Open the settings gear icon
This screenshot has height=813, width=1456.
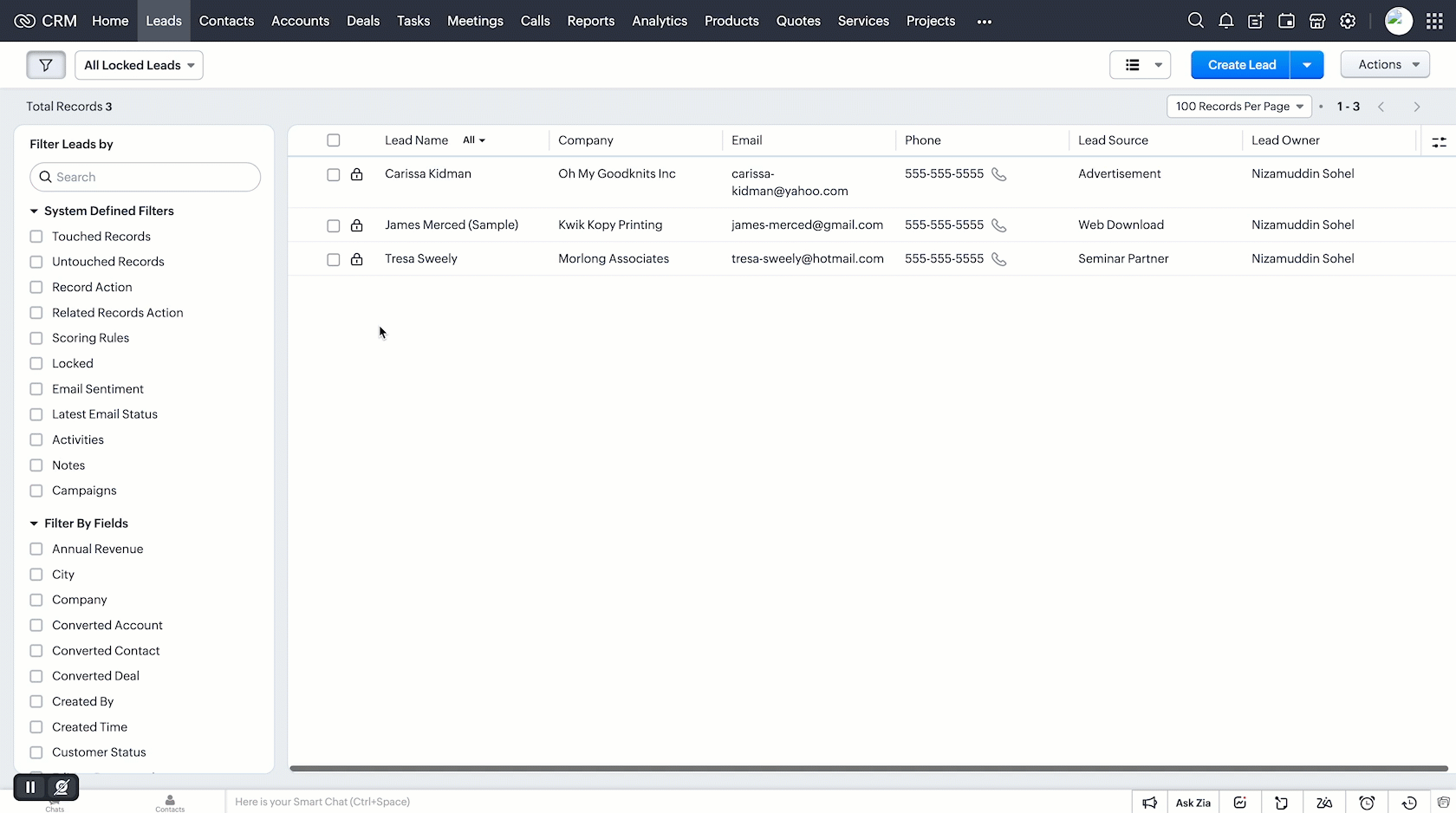(x=1348, y=21)
